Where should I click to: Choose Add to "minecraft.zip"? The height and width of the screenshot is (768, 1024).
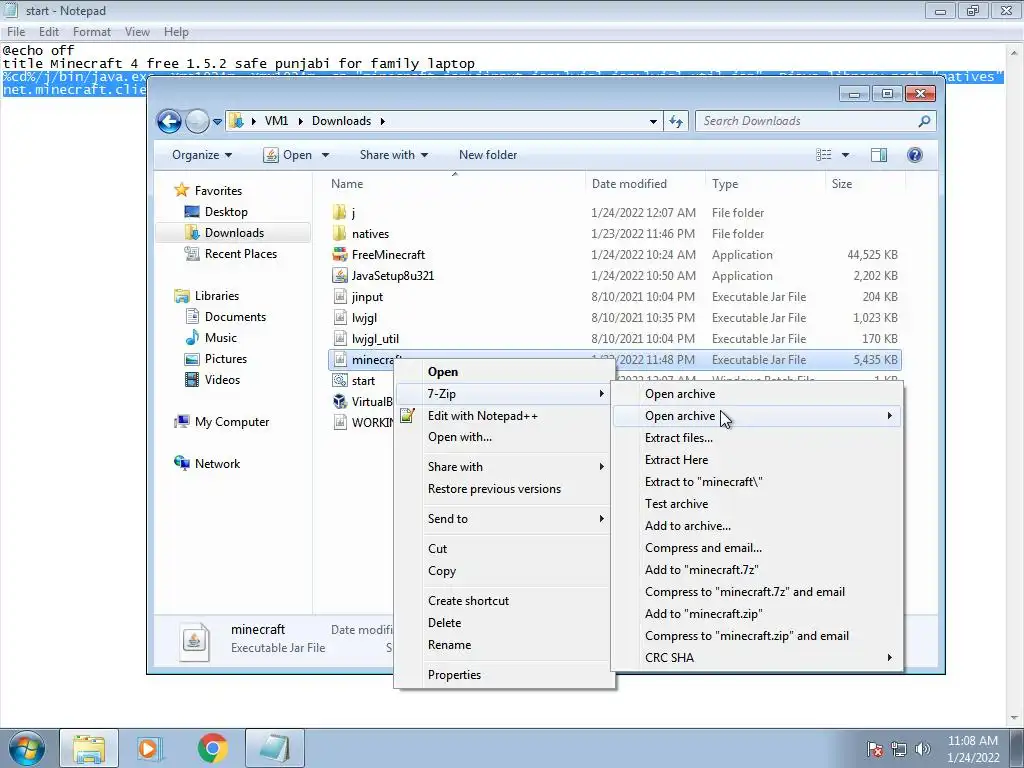pos(757,613)
